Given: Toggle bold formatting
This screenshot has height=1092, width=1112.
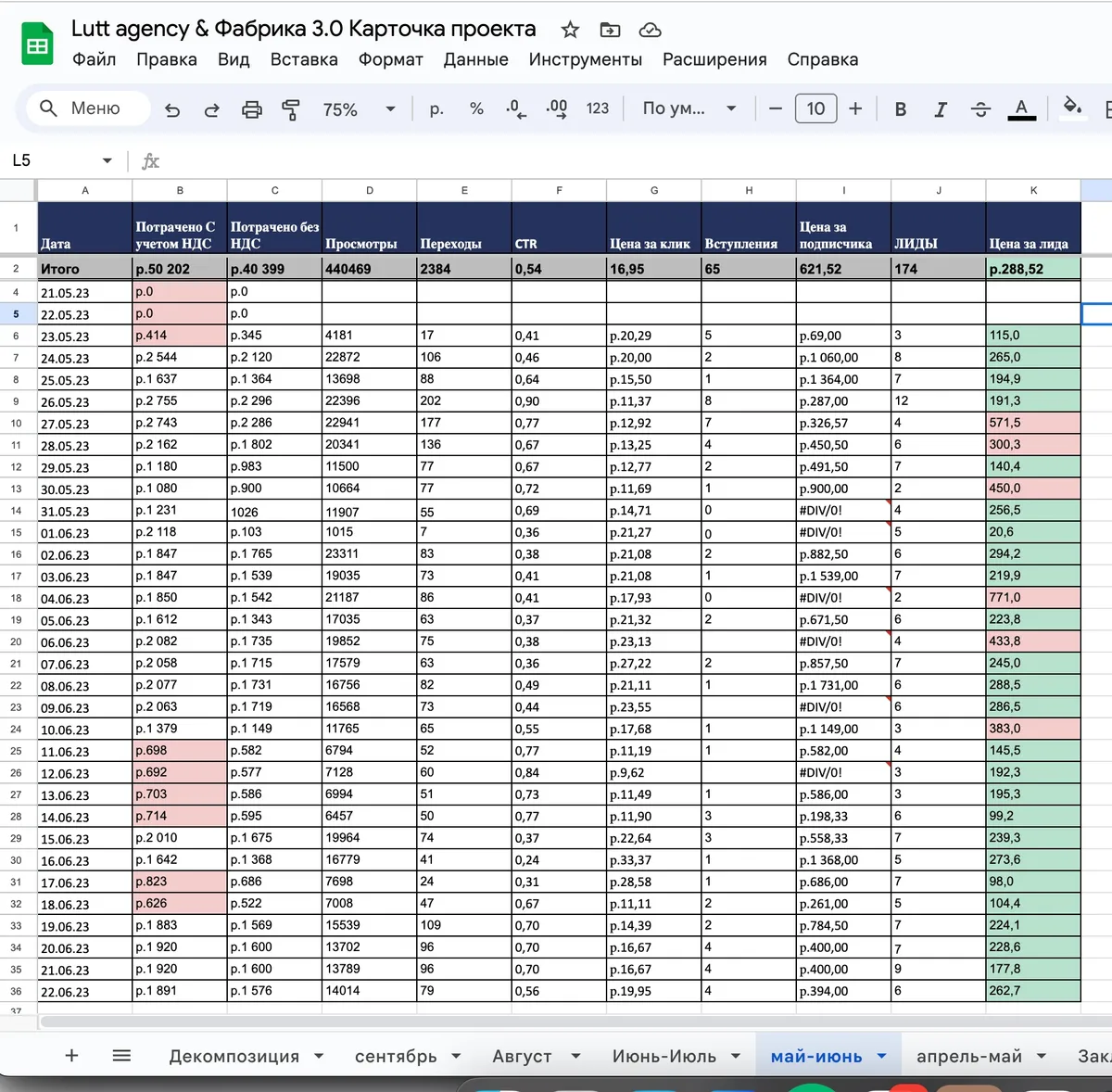Looking at the screenshot, I should tap(900, 109).
